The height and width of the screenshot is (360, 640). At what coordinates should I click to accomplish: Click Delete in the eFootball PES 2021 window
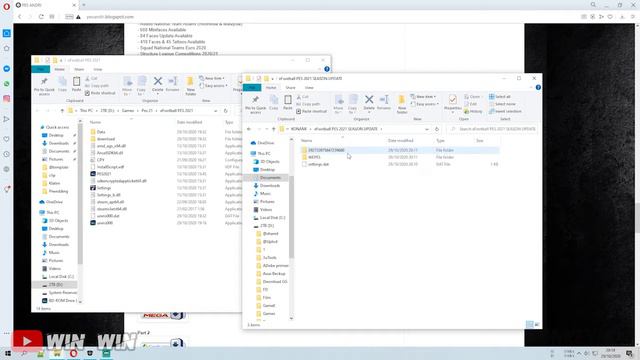point(158,84)
